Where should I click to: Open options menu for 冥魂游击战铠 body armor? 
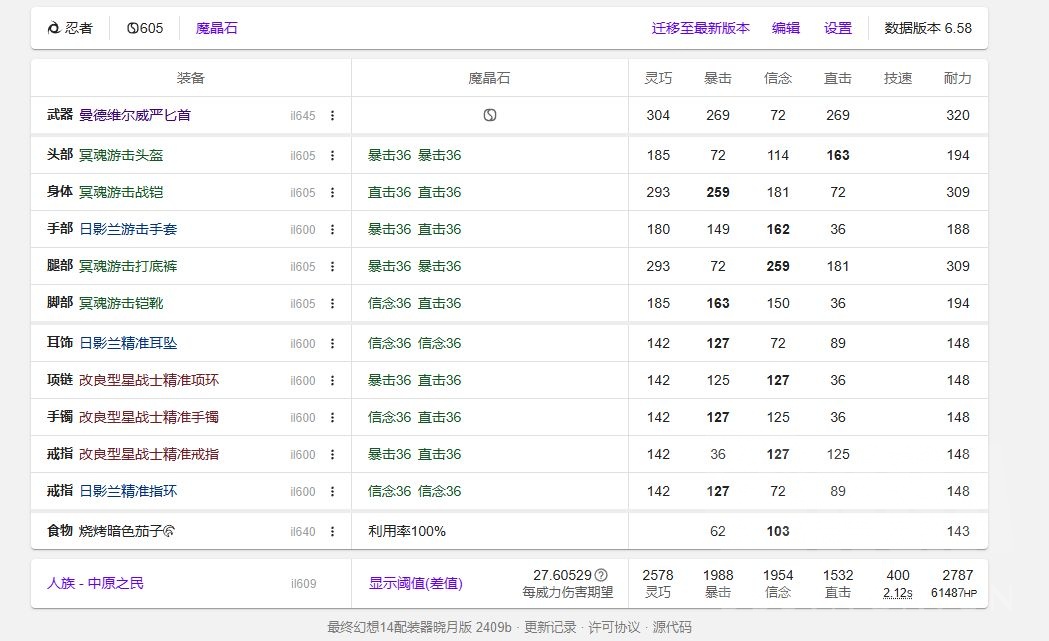pyautogui.click(x=333, y=191)
